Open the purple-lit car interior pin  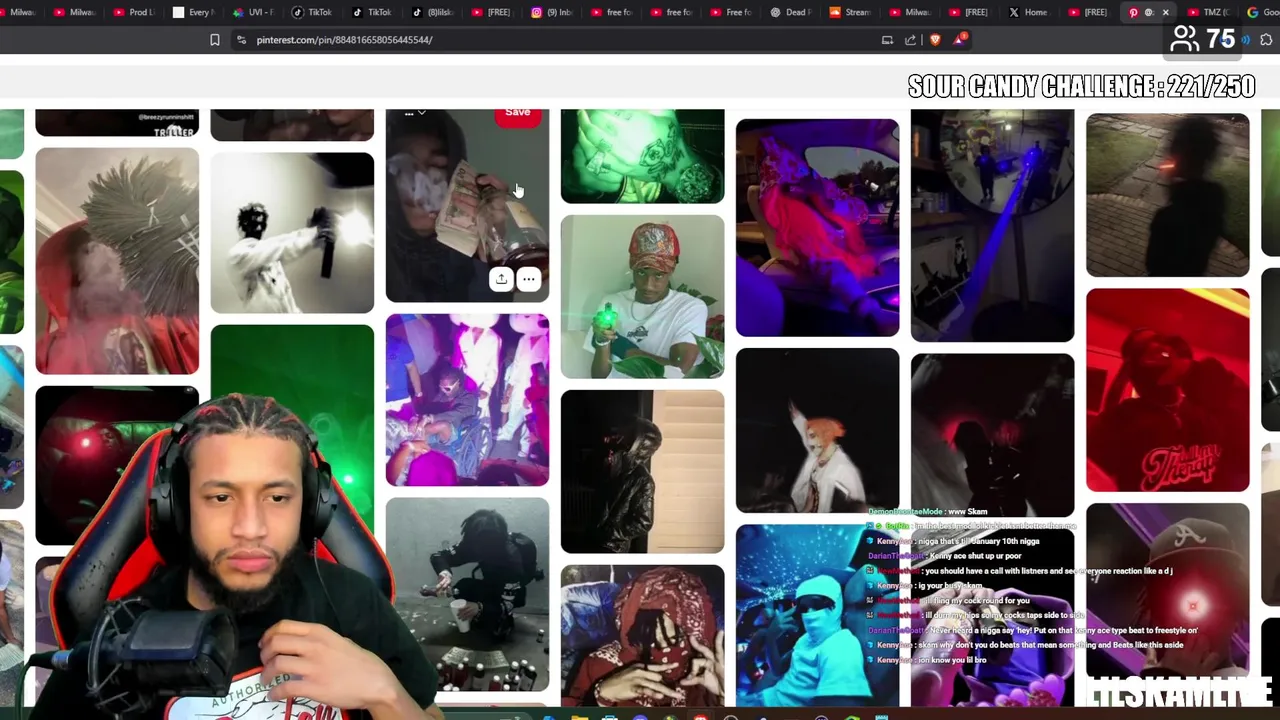pyautogui.click(x=817, y=228)
